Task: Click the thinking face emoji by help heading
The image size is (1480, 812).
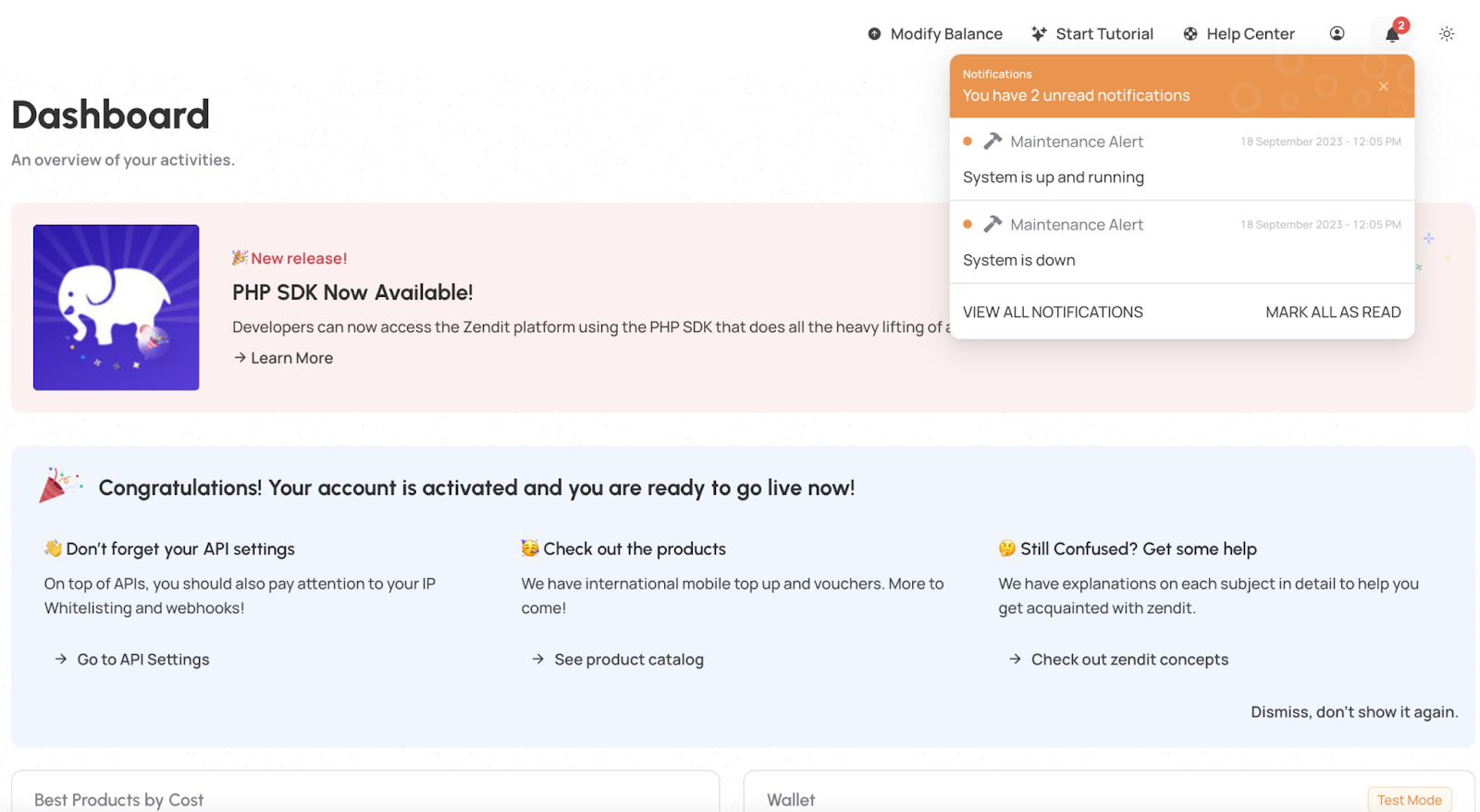Action: pos(1007,548)
